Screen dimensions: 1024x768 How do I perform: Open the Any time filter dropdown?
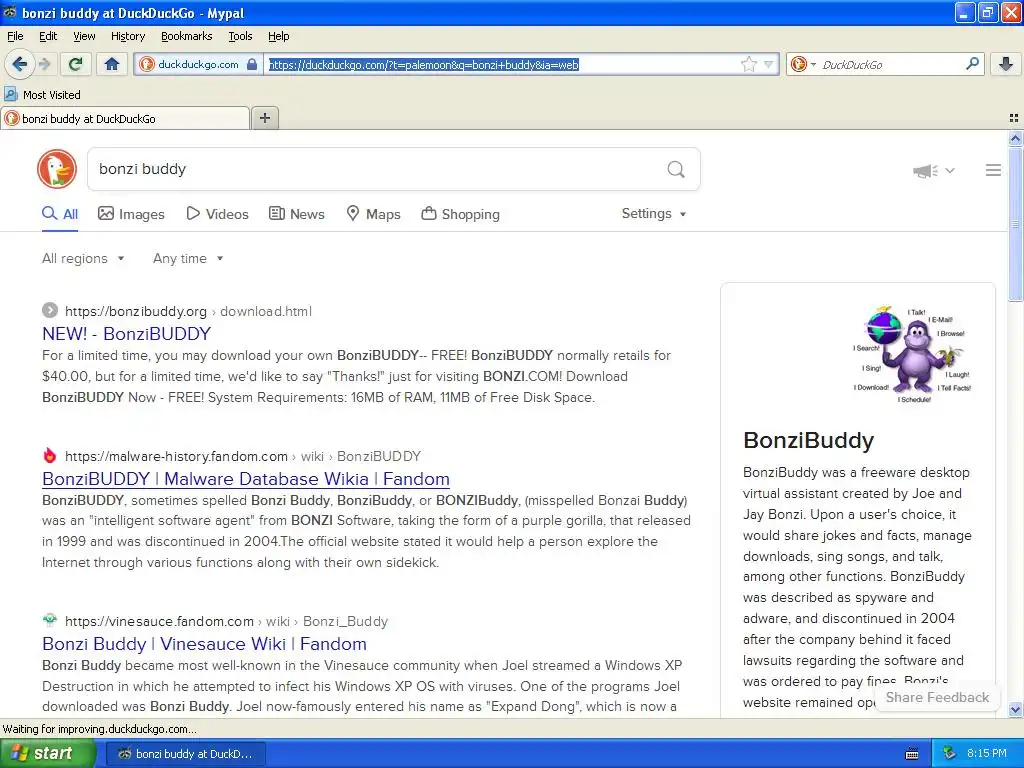tap(188, 259)
